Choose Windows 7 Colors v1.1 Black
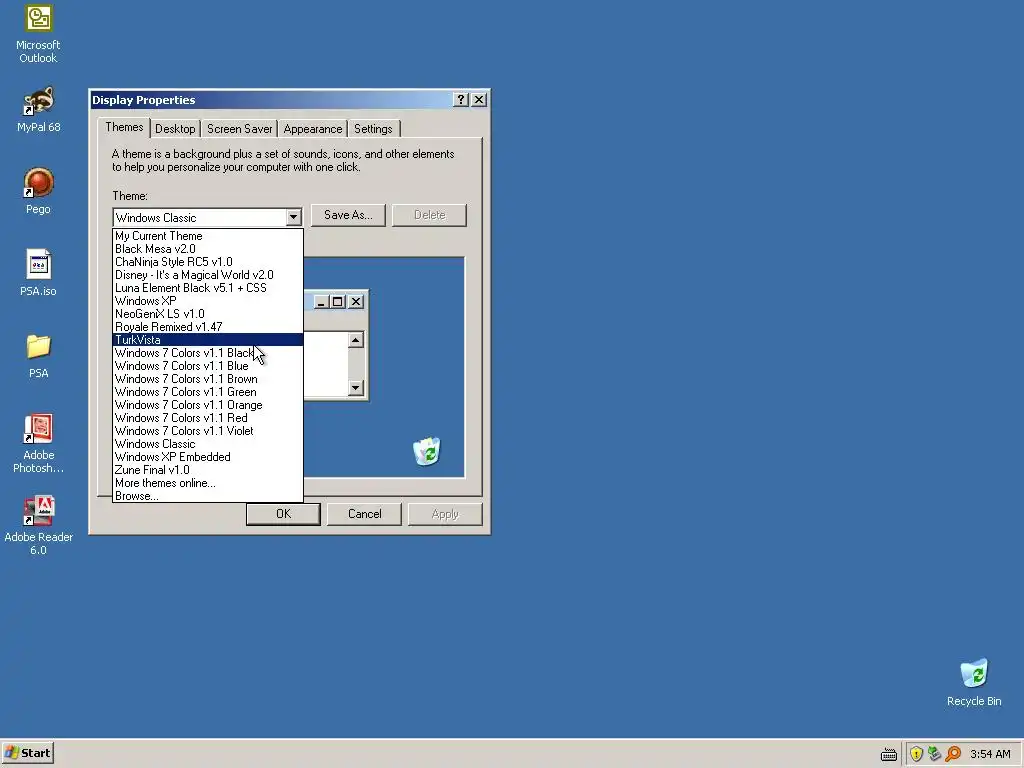1024x768 pixels. pos(208,353)
